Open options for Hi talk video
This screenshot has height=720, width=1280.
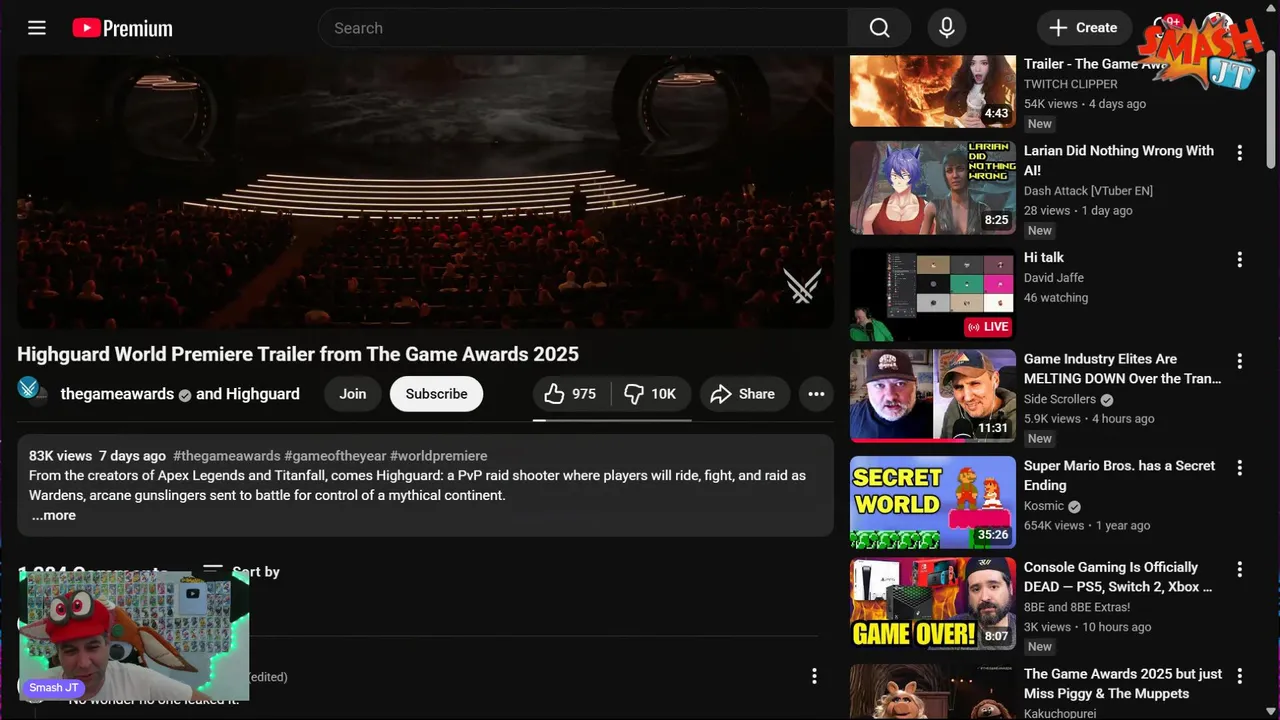tap(1240, 259)
